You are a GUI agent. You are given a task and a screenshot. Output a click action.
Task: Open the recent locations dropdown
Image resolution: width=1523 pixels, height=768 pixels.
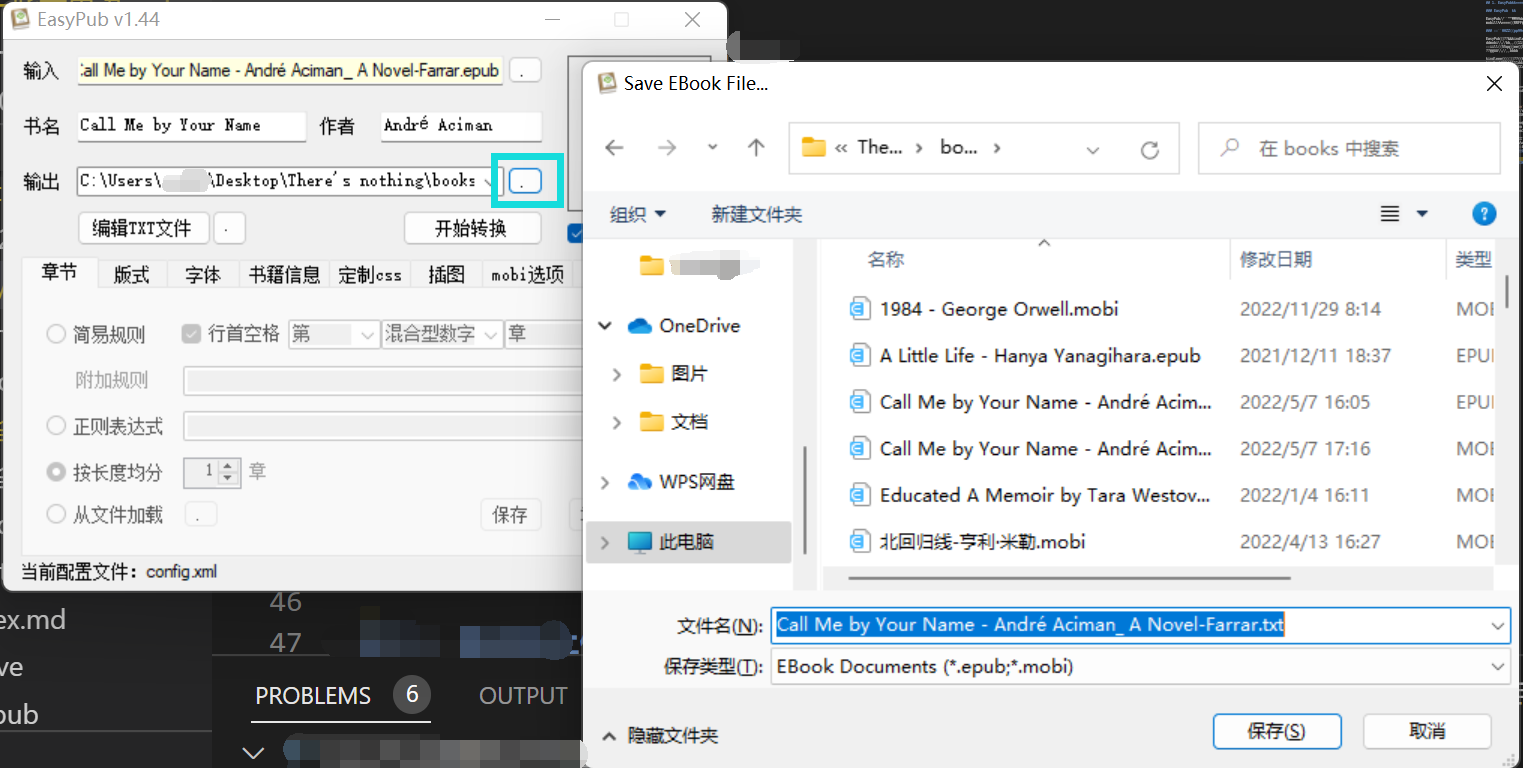click(x=712, y=148)
